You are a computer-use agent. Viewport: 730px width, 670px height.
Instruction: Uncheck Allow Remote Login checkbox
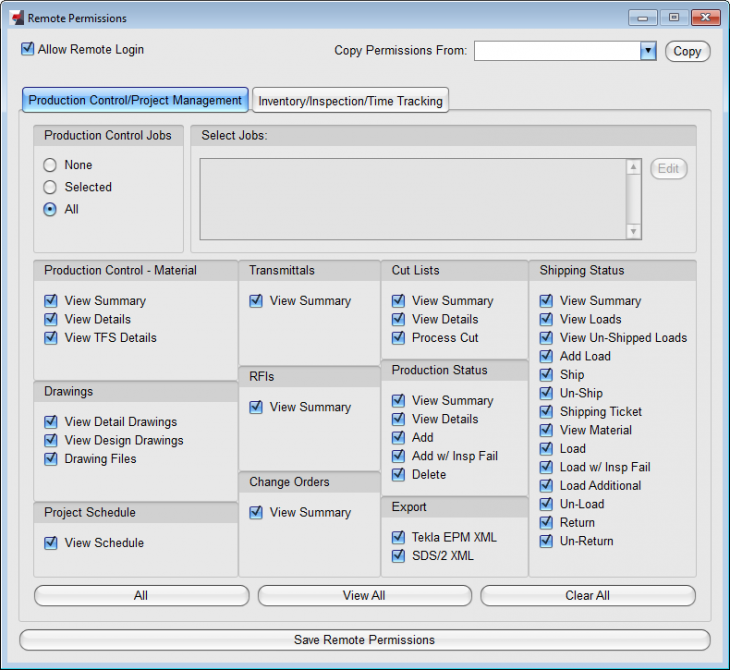pos(28,49)
